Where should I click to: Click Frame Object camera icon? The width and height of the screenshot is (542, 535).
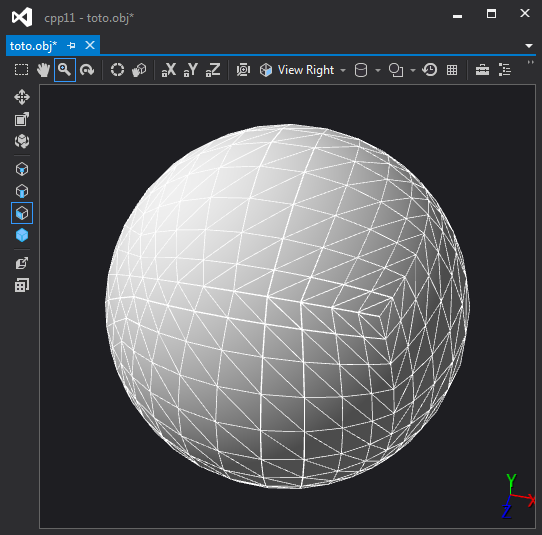point(243,70)
